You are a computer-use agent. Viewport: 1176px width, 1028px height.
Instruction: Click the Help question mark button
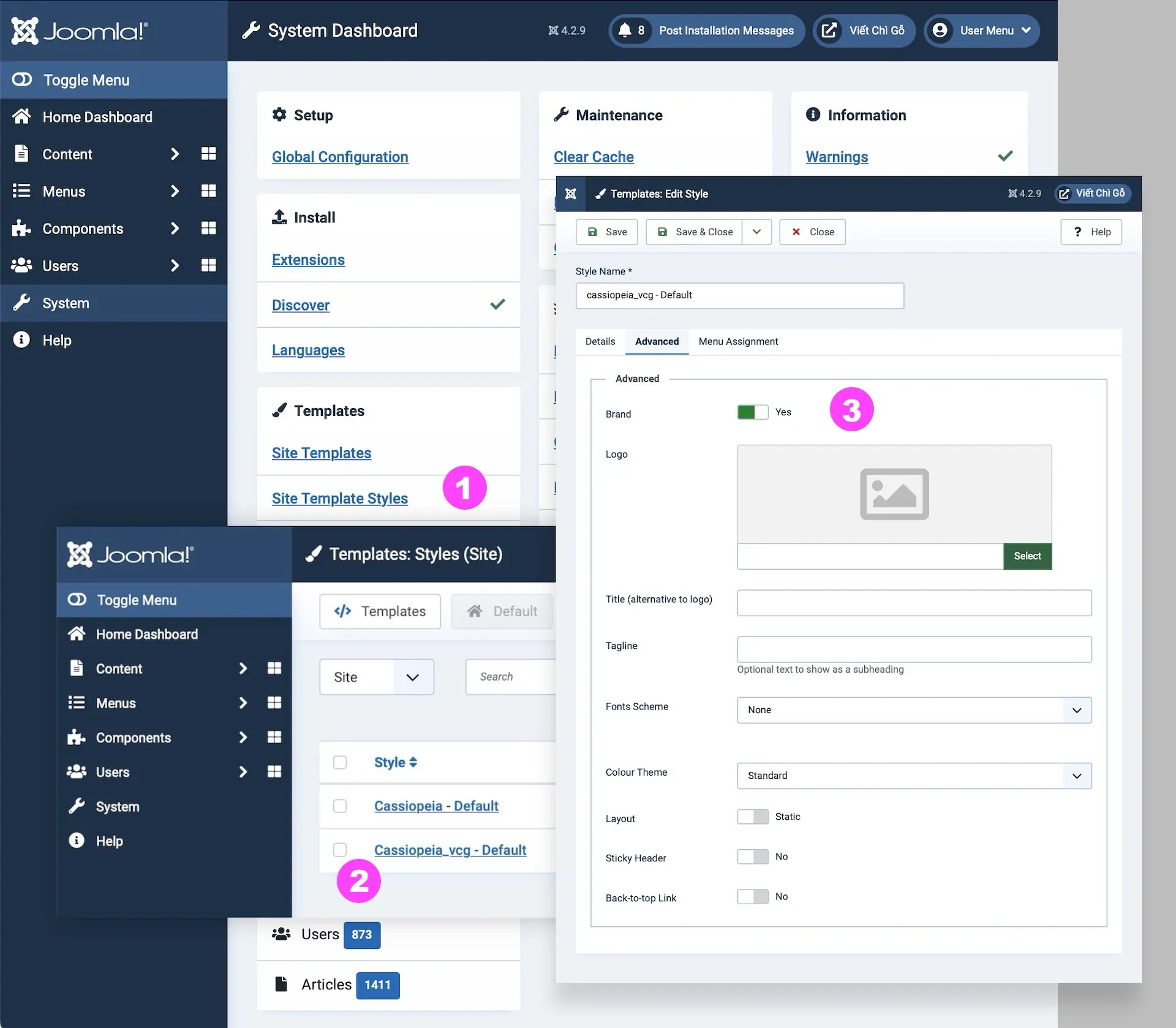click(1091, 232)
